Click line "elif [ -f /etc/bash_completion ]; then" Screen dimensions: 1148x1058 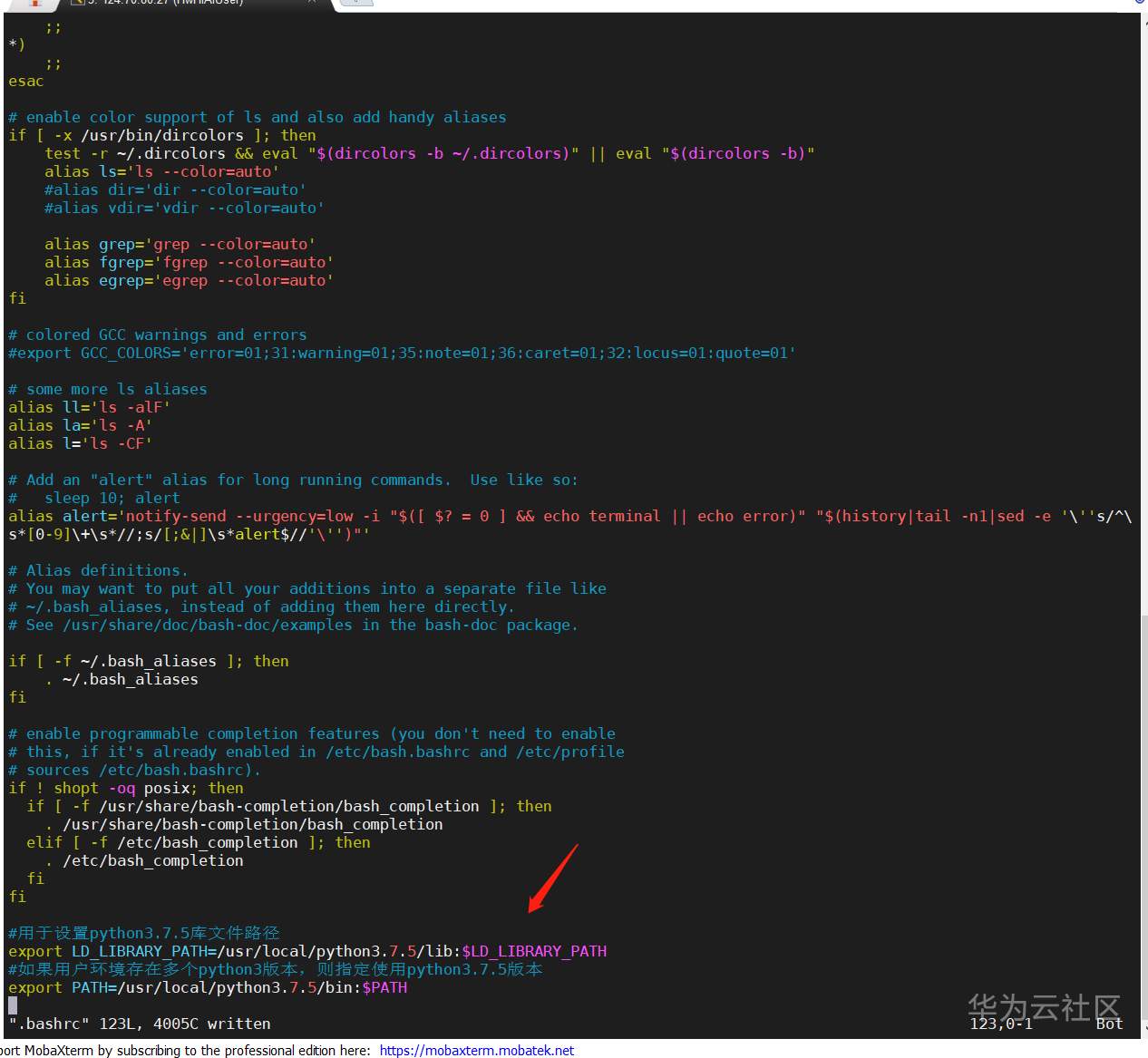(x=199, y=842)
